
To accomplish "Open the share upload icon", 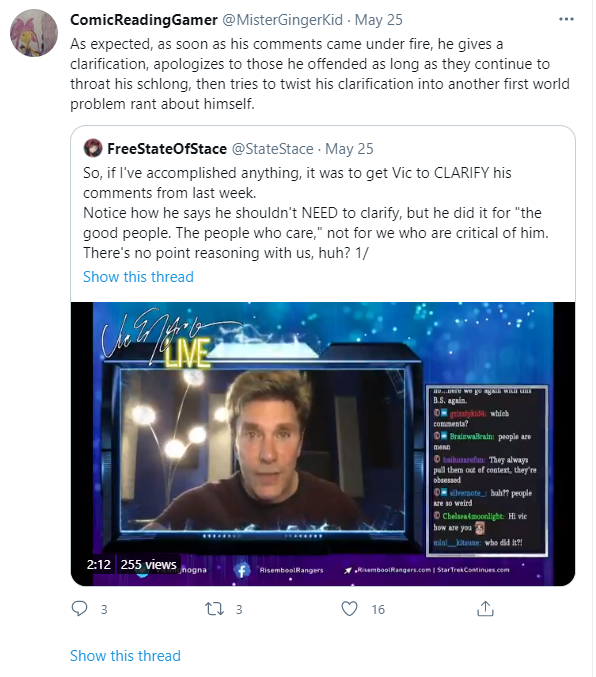I will tap(485, 609).
